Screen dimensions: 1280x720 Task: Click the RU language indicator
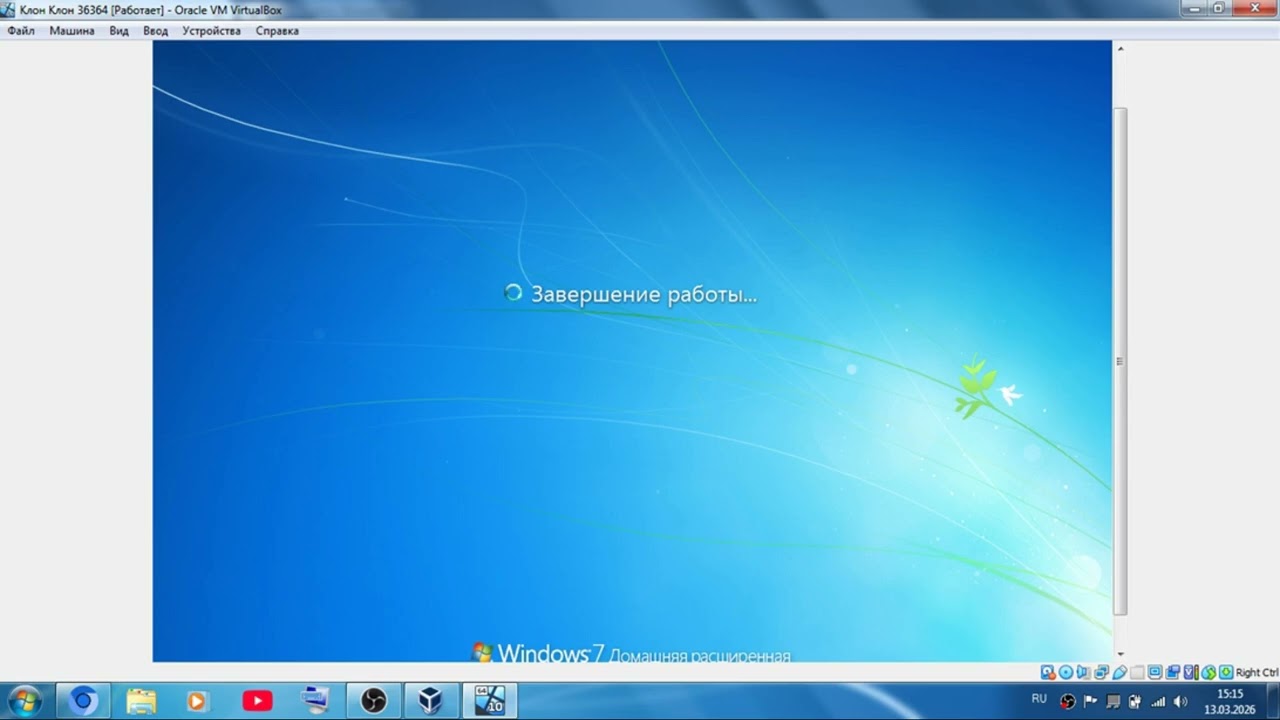point(1039,698)
